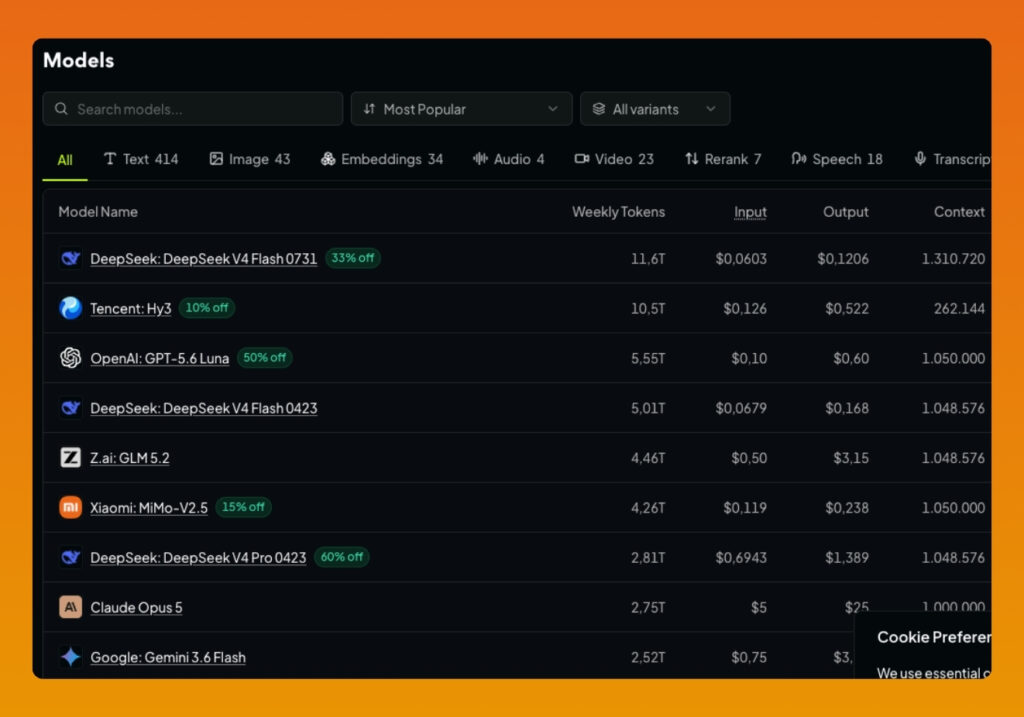Open the Tencent: Hy3 model link
This screenshot has width=1024, height=717.
(131, 308)
